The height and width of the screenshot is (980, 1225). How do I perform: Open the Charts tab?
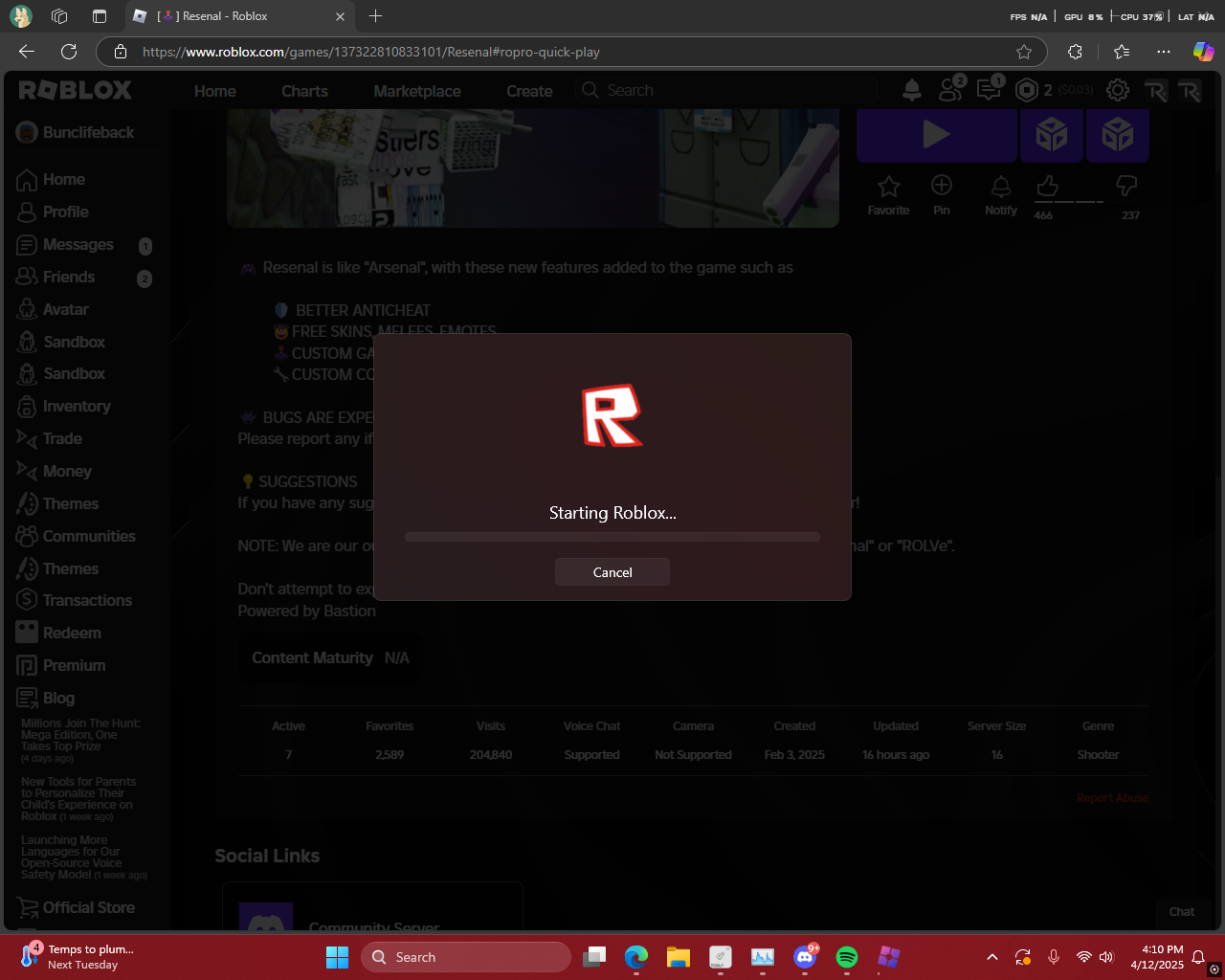pyautogui.click(x=304, y=91)
